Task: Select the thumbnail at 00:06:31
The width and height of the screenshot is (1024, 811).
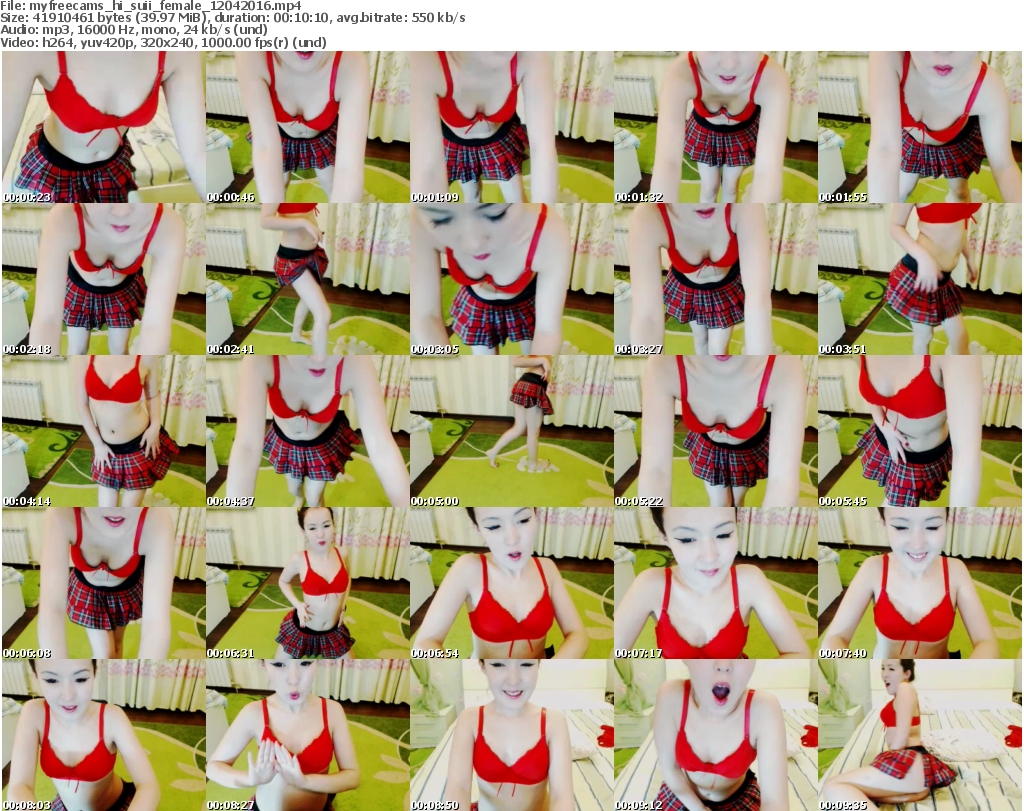Action: [x=308, y=583]
